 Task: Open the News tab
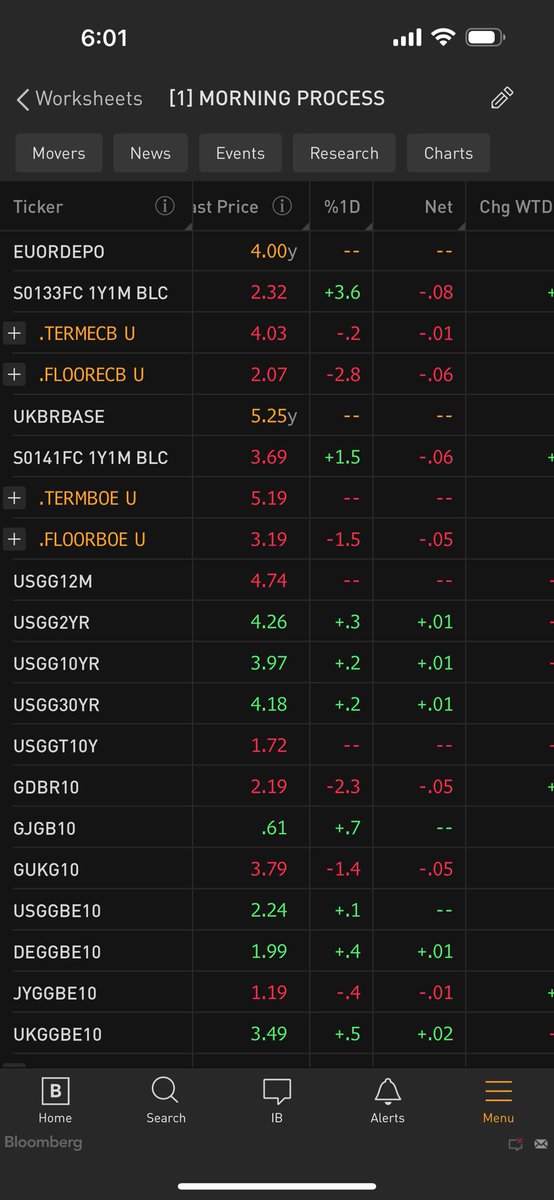150,153
